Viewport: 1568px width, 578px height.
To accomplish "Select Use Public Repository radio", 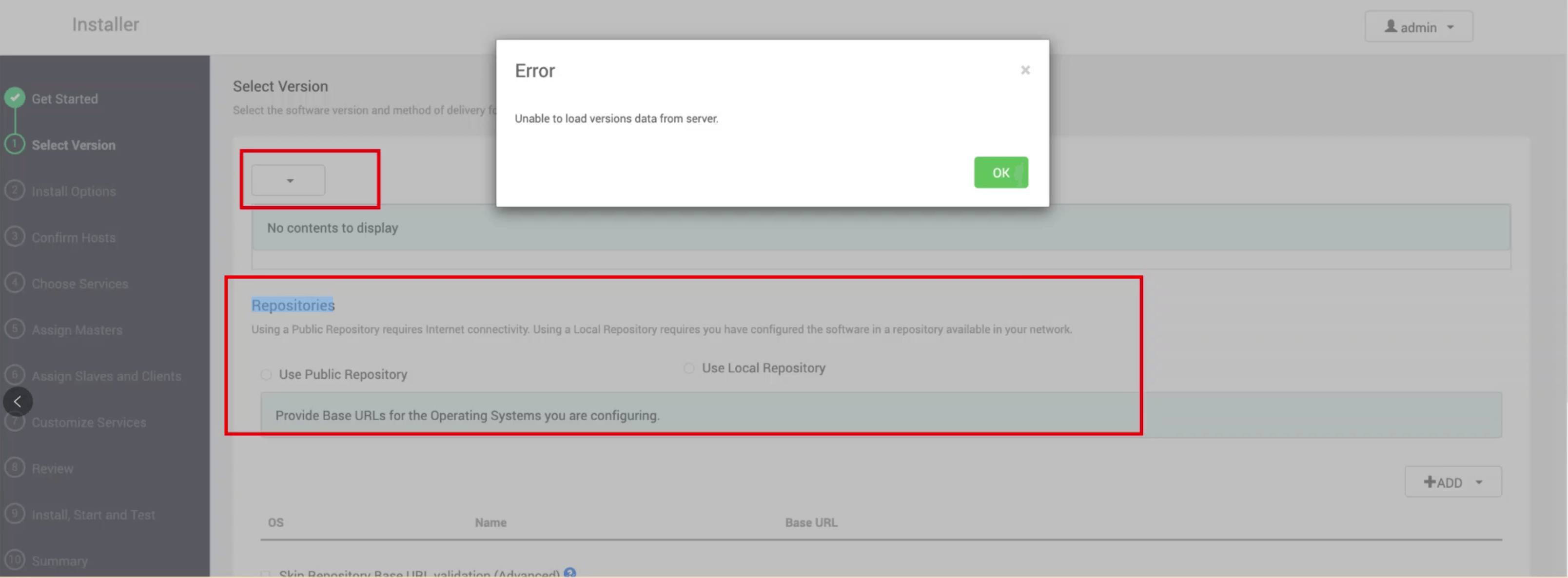I will coord(266,375).
